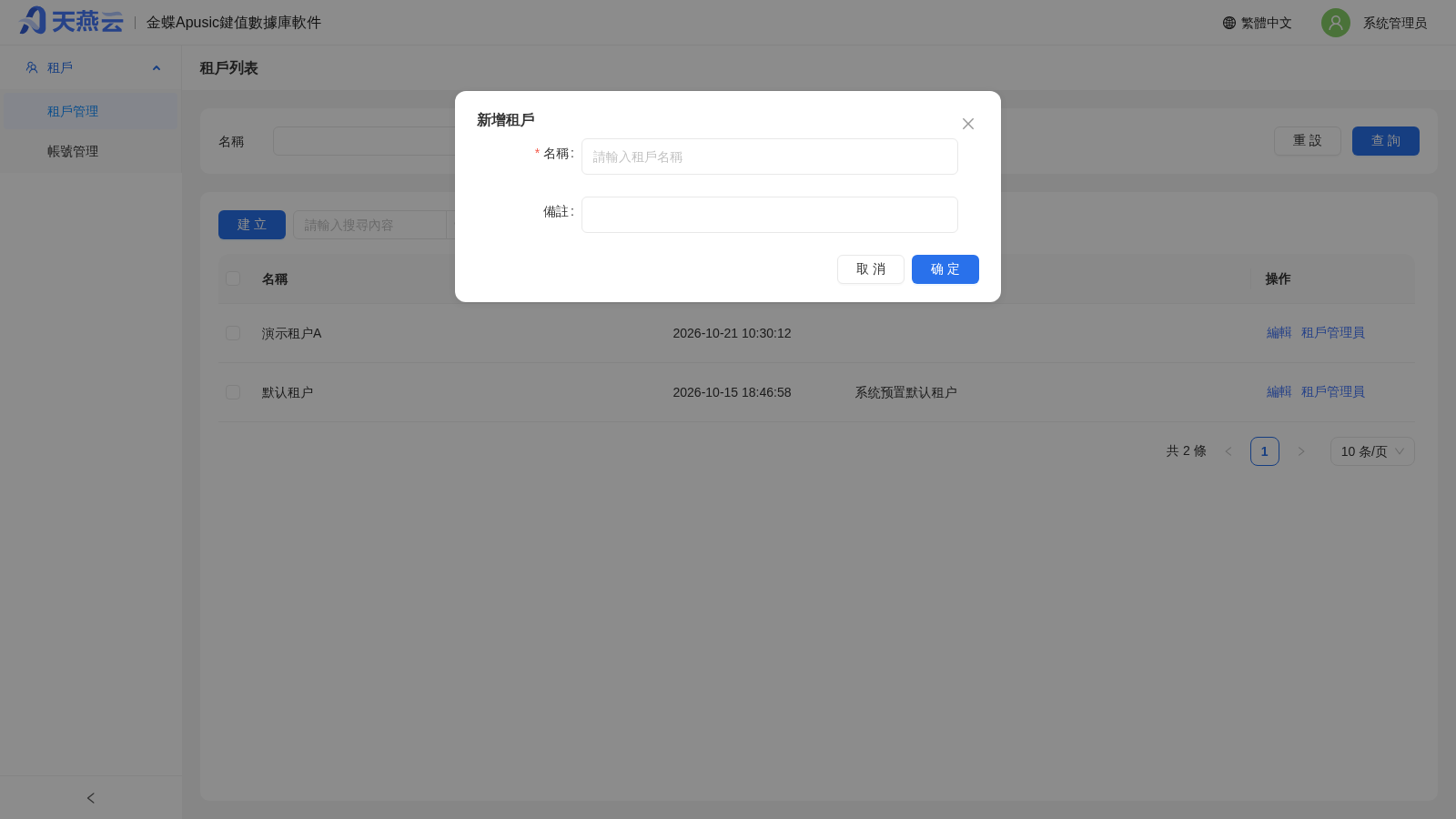The width and height of the screenshot is (1456, 819).
Task: Click timestamp 2026-10-21 10:30:12
Action: [732, 333]
